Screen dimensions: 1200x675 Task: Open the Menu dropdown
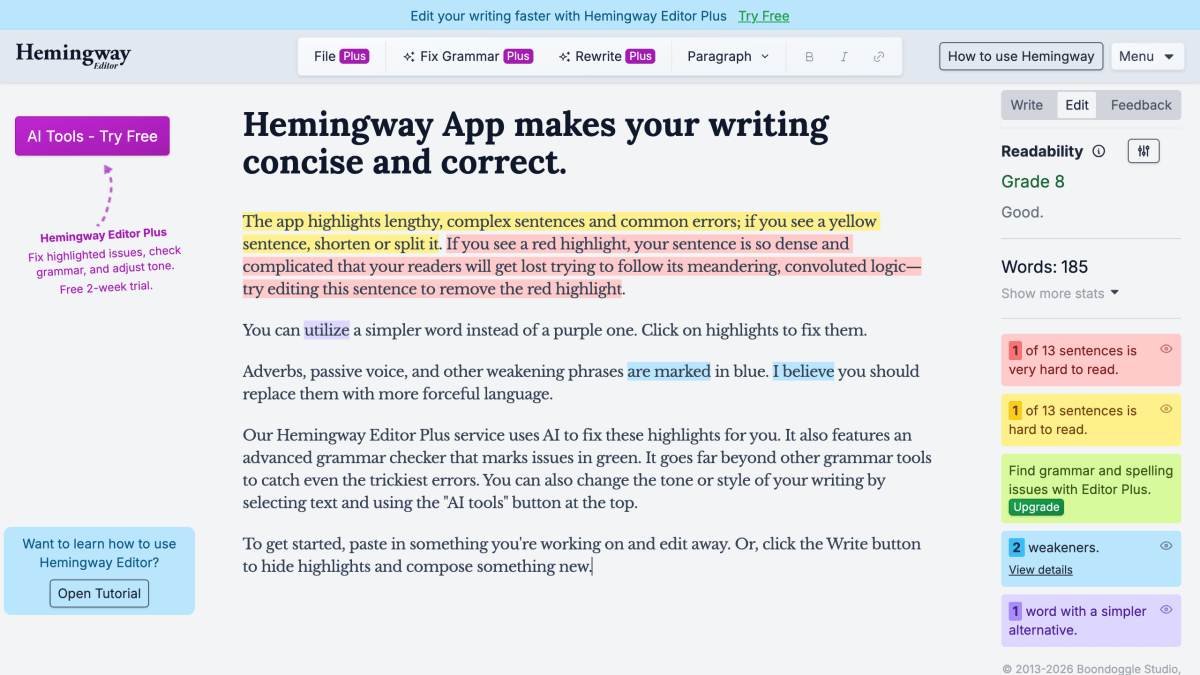click(x=1148, y=56)
